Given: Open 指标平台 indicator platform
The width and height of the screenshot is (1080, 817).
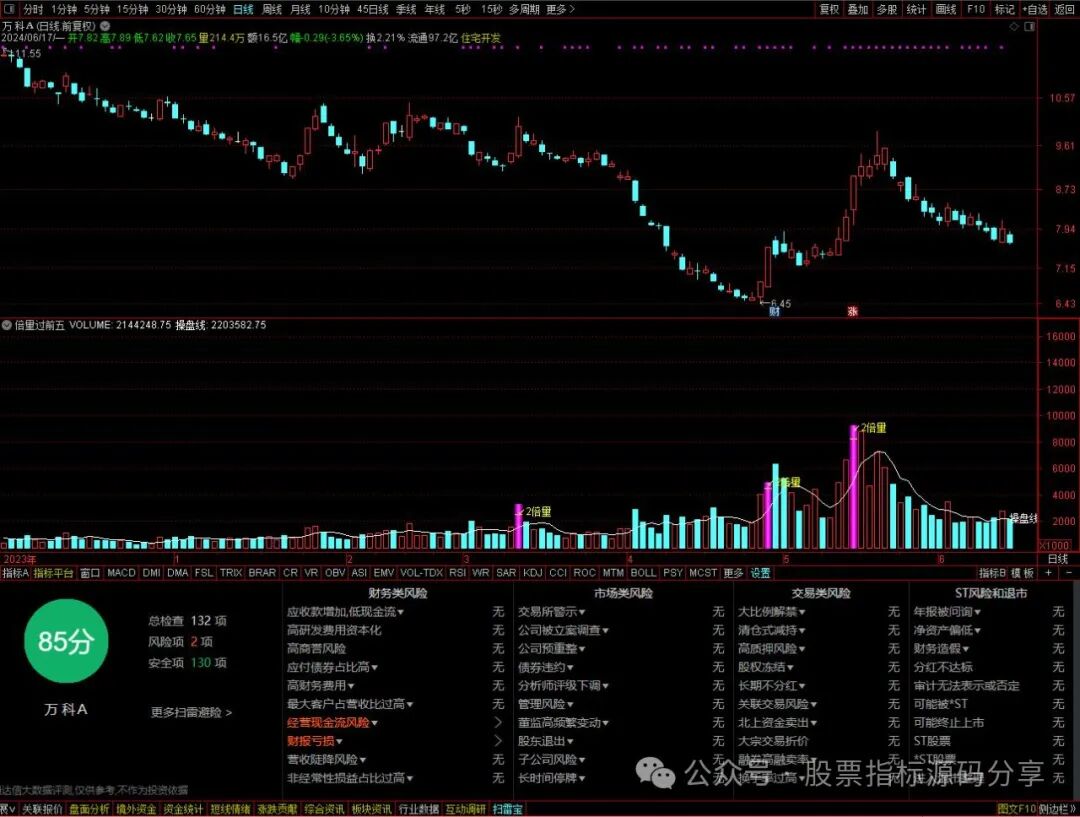Looking at the screenshot, I should point(53,572).
